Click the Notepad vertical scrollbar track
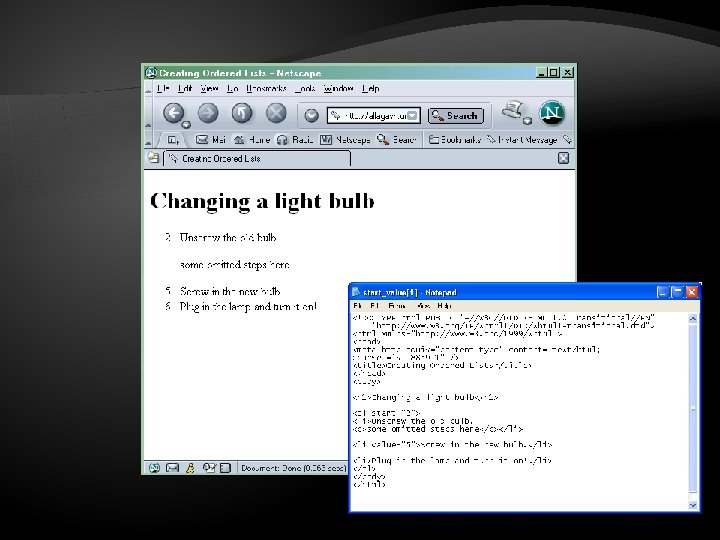The height and width of the screenshot is (540, 720). coord(693,411)
